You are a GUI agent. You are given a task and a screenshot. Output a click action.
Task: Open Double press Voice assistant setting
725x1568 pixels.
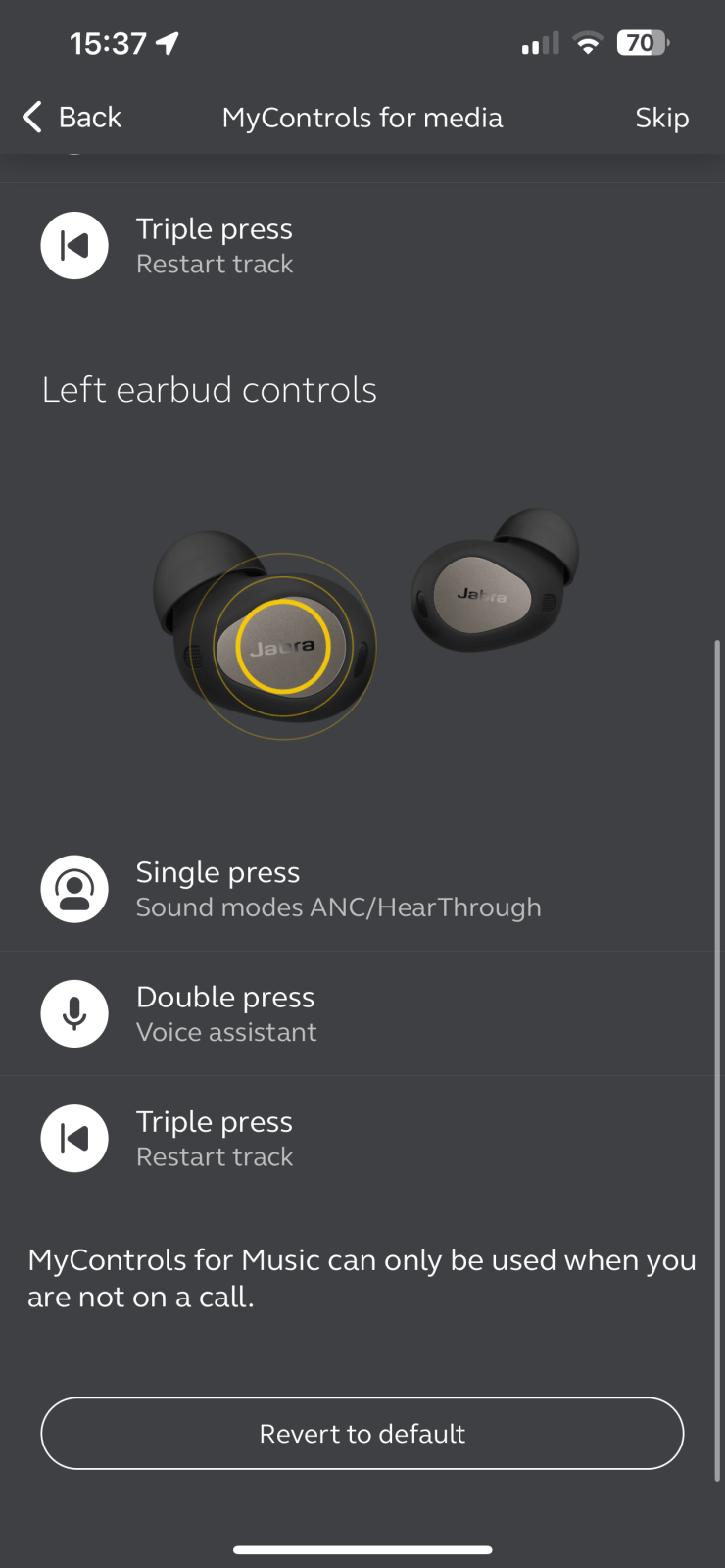pos(362,1014)
